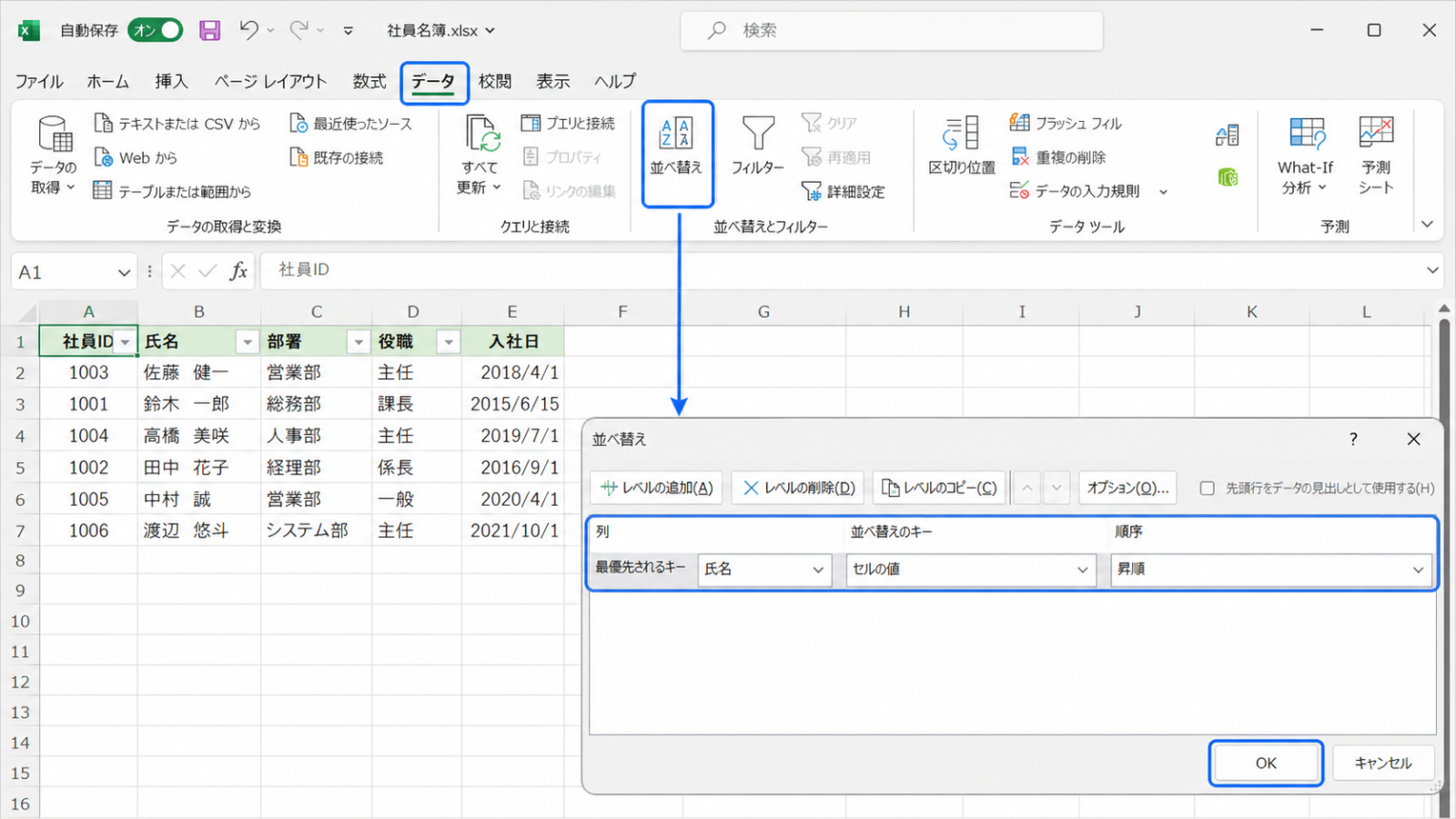This screenshot has height=819, width=1456.
Task: Click the すべて更新 refresh icon
Action: tap(481, 133)
